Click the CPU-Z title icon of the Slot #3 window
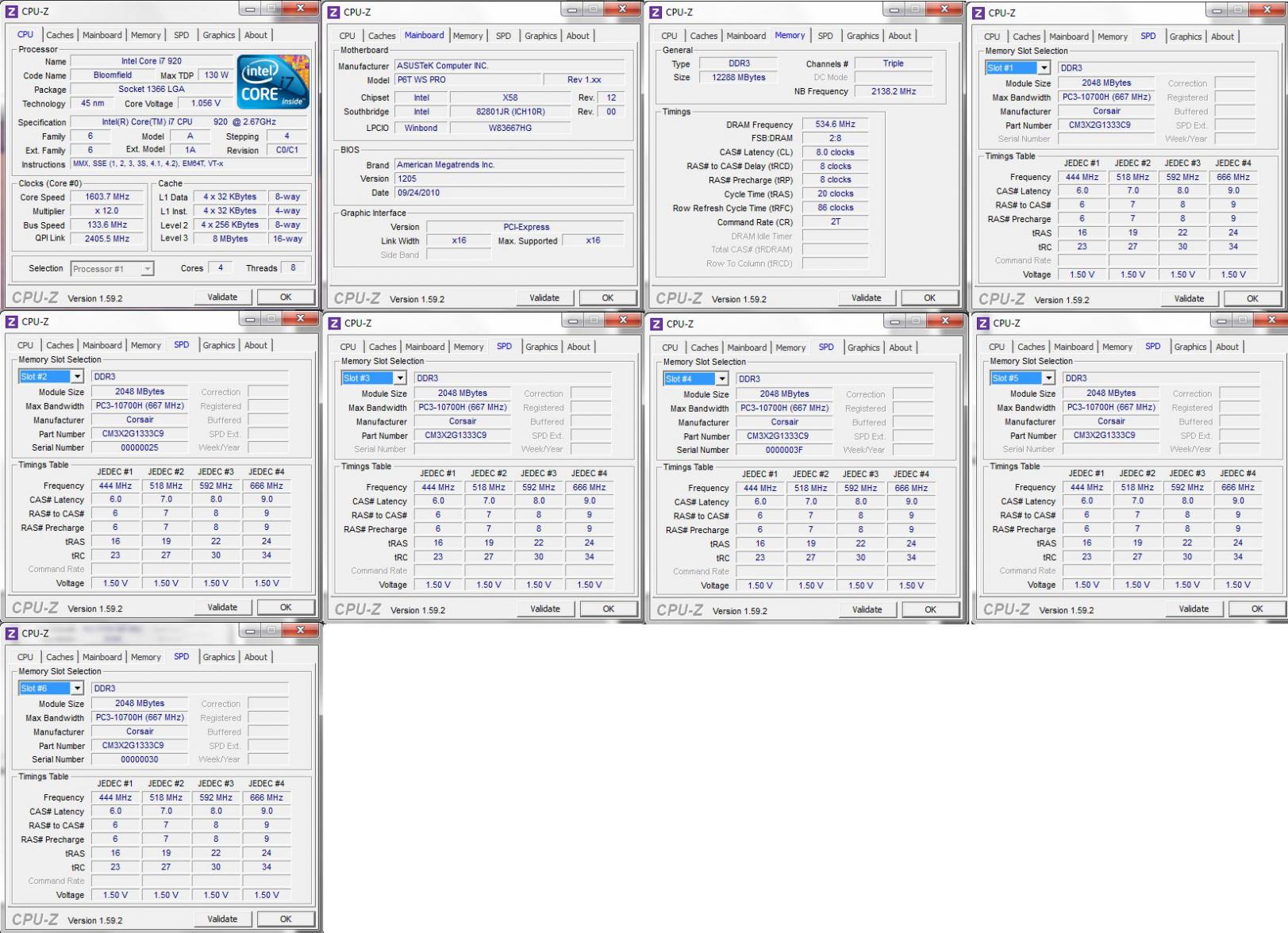1288x933 pixels. 335,323
